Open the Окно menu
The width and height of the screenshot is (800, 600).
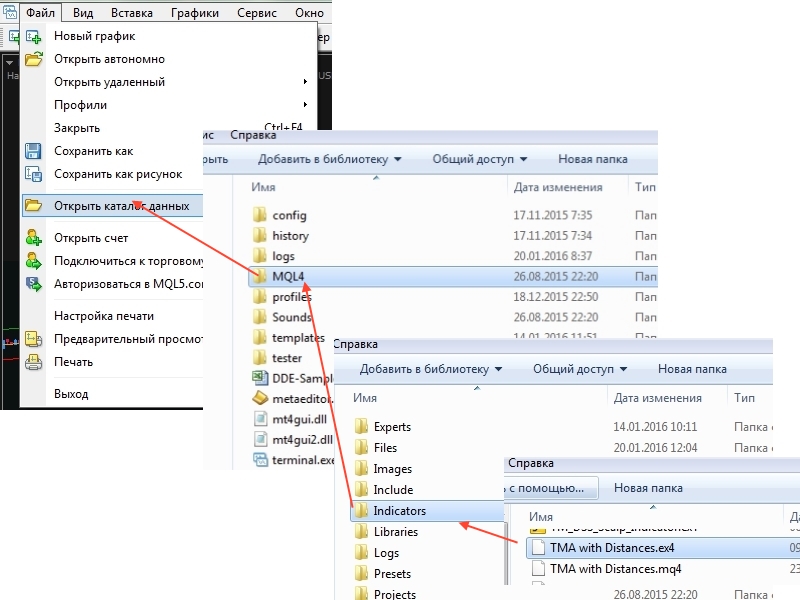pos(309,13)
